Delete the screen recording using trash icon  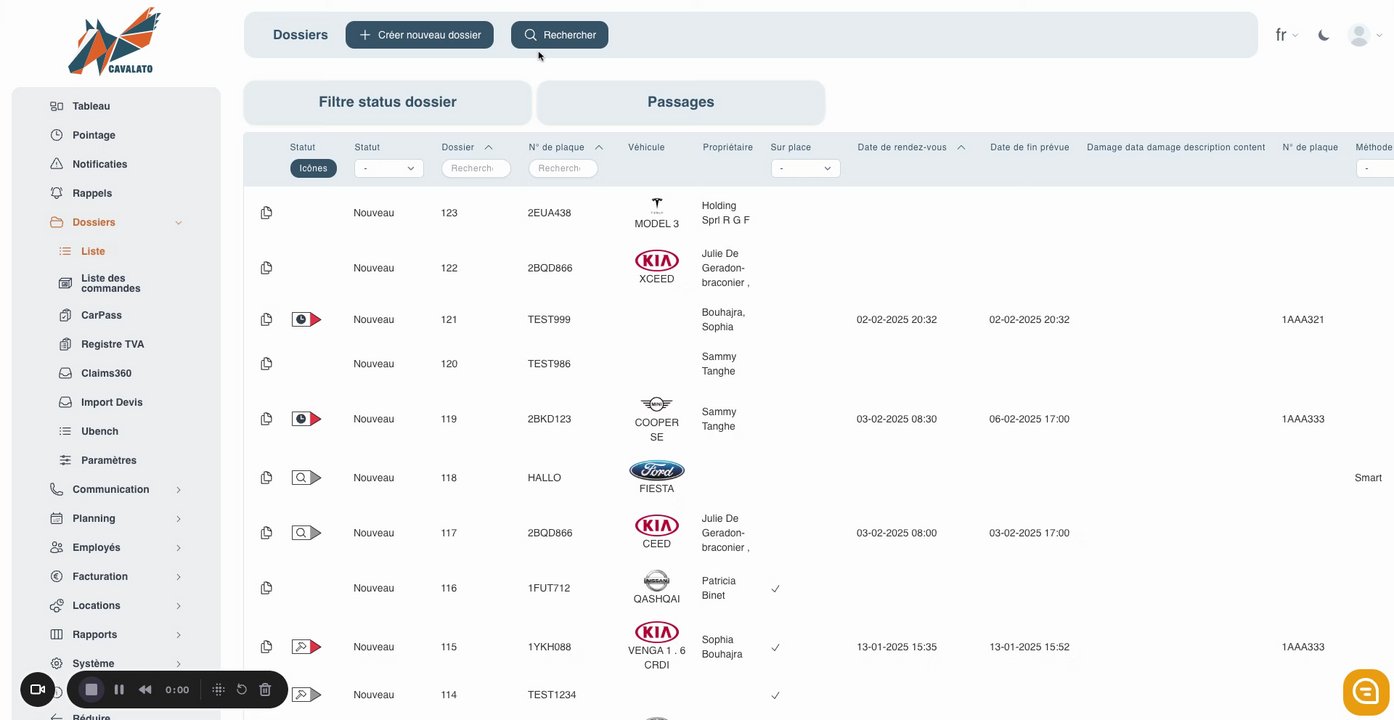pyautogui.click(x=265, y=690)
